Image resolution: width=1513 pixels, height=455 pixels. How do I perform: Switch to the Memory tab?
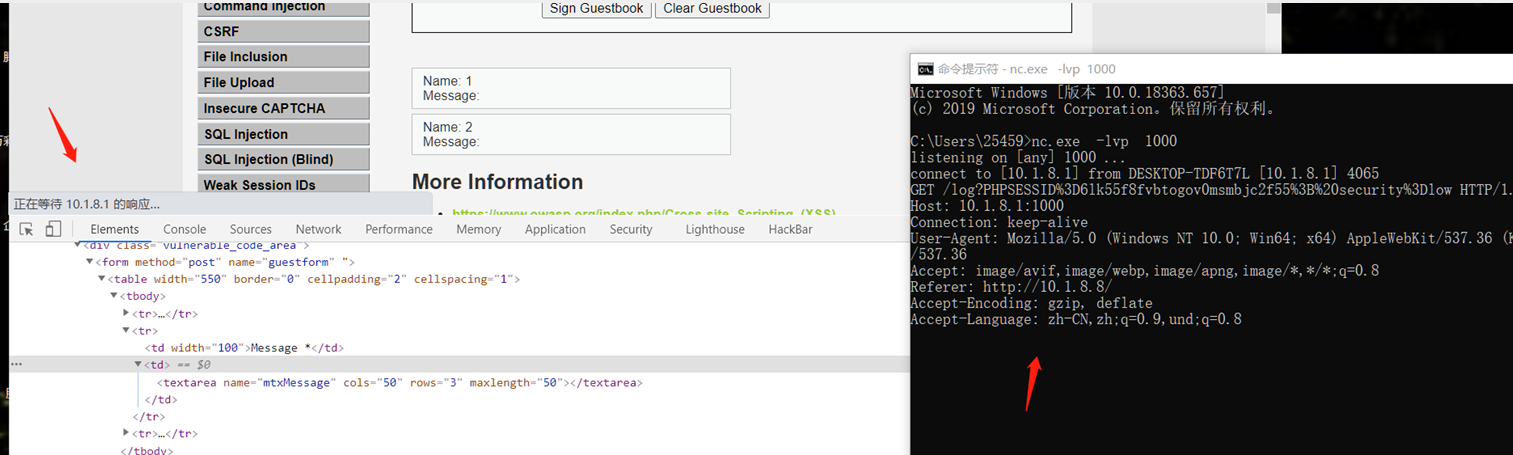478,229
